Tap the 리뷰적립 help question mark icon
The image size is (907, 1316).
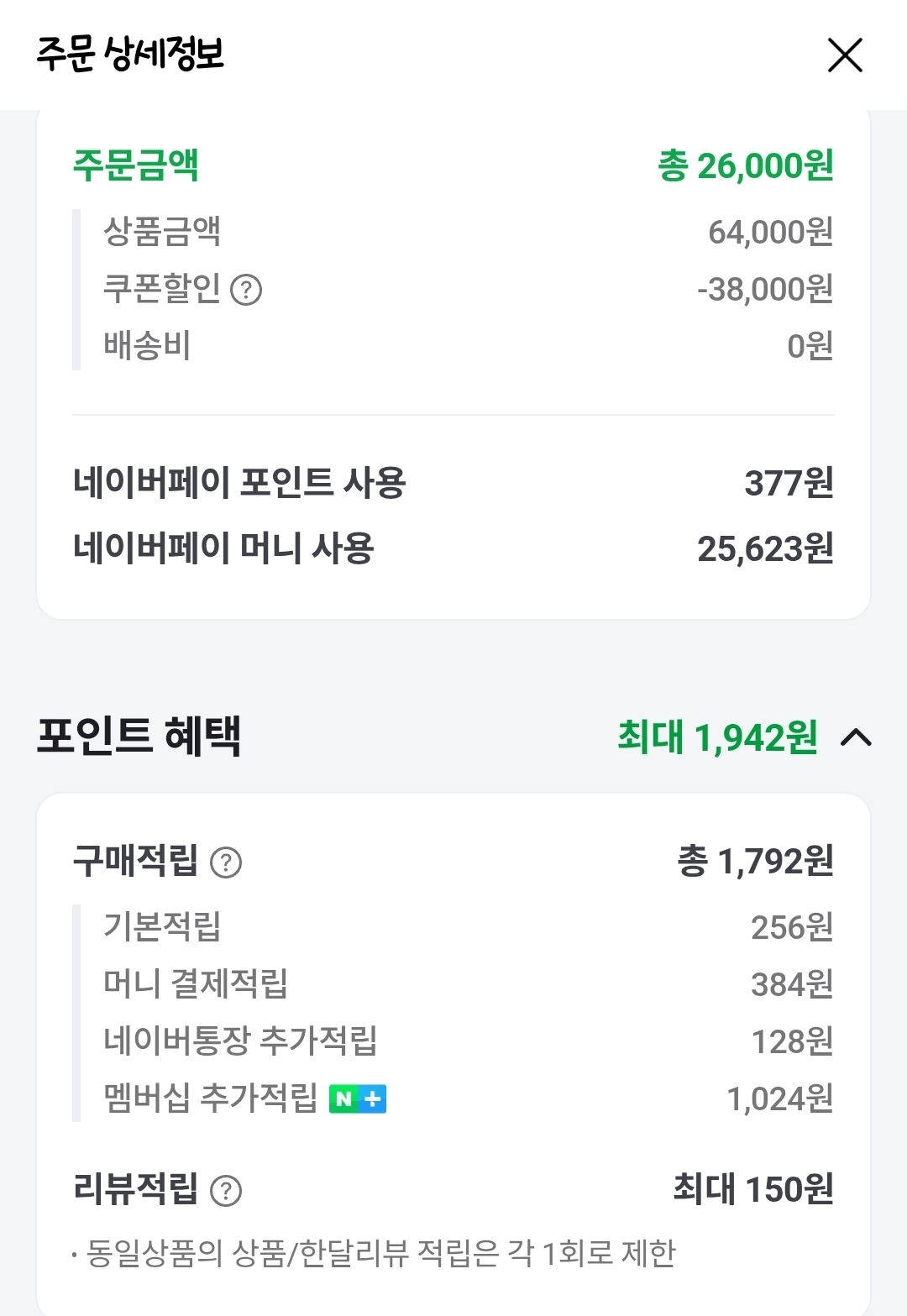[x=226, y=1190]
